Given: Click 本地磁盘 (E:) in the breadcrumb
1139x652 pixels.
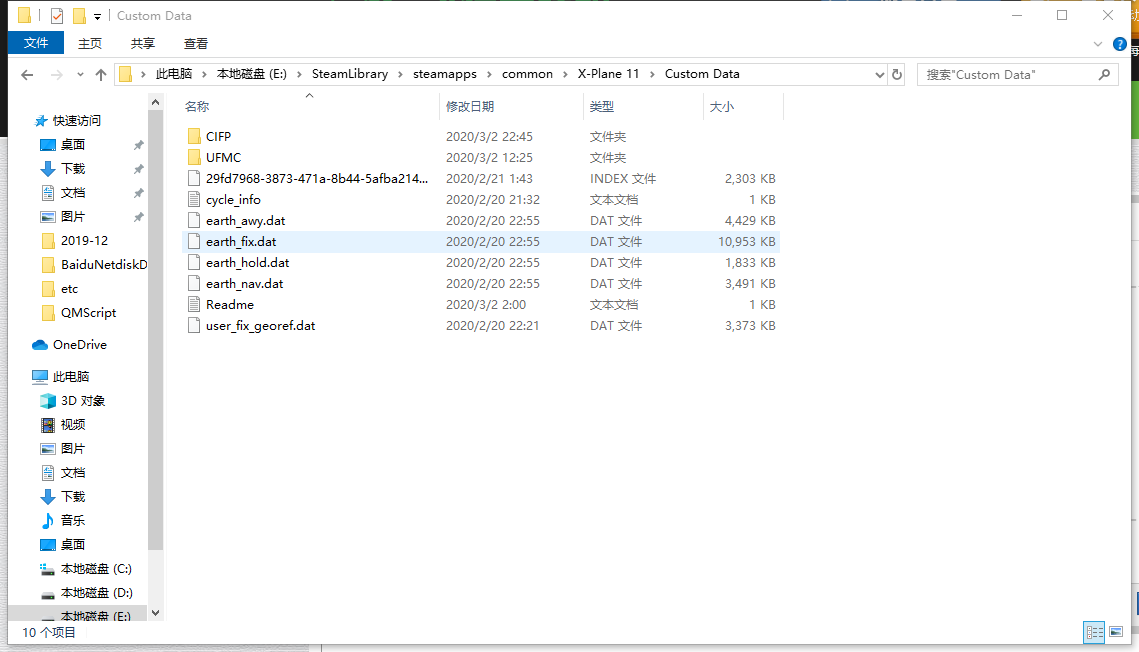Looking at the screenshot, I should click(x=251, y=74).
